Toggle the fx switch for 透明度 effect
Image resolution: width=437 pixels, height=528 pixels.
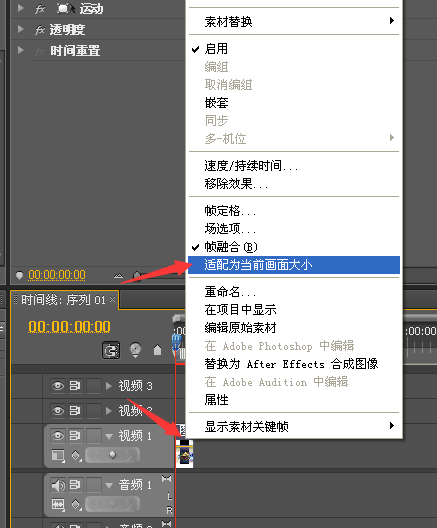(x=40, y=30)
